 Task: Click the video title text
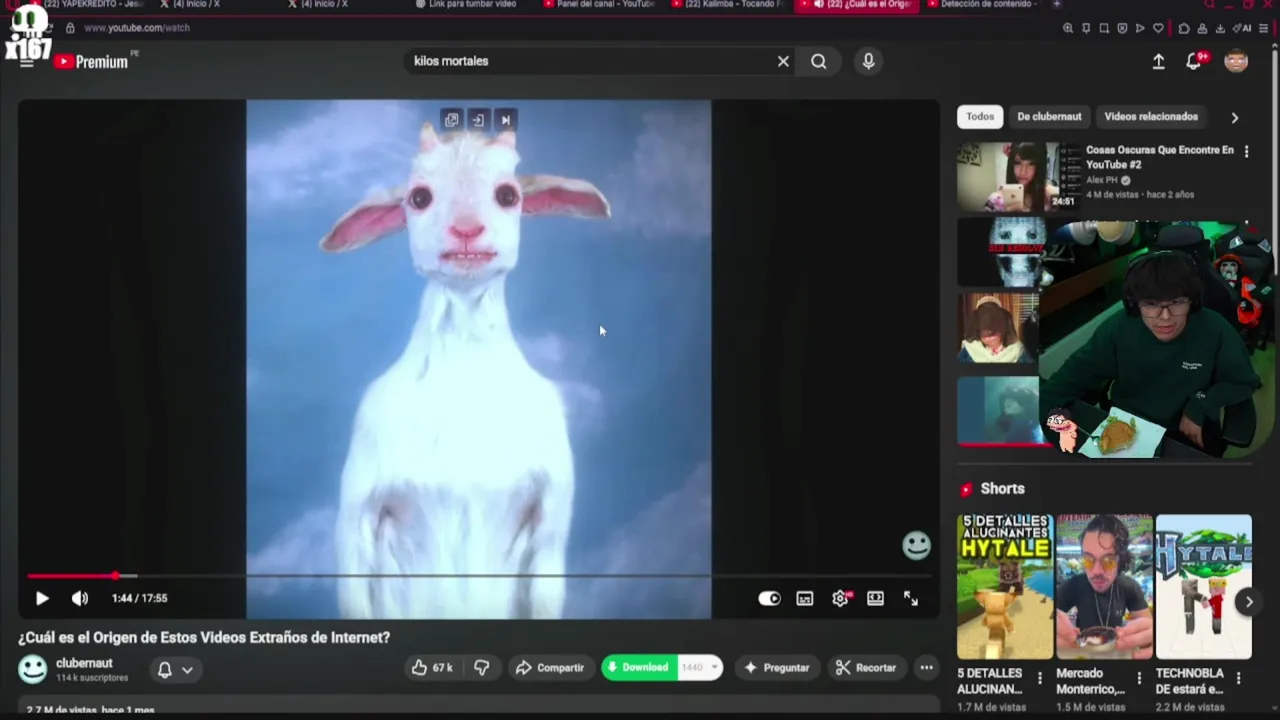pyautogui.click(x=204, y=637)
